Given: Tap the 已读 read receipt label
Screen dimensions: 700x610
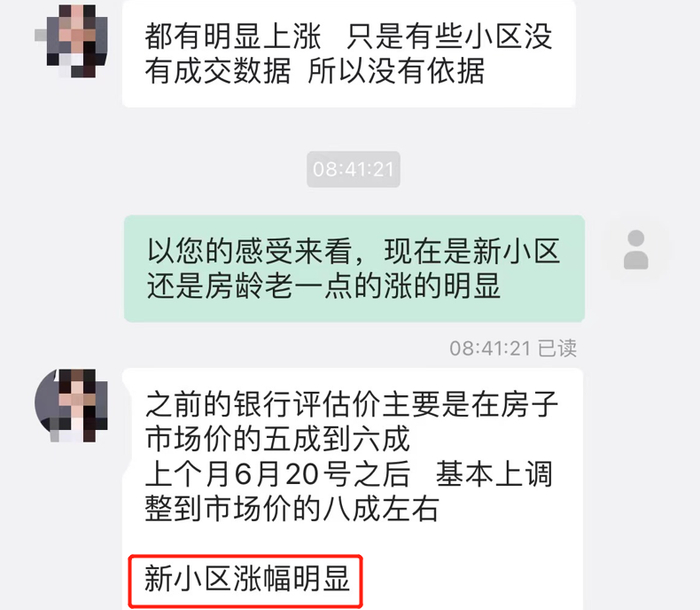Looking at the screenshot, I should [x=557, y=348].
